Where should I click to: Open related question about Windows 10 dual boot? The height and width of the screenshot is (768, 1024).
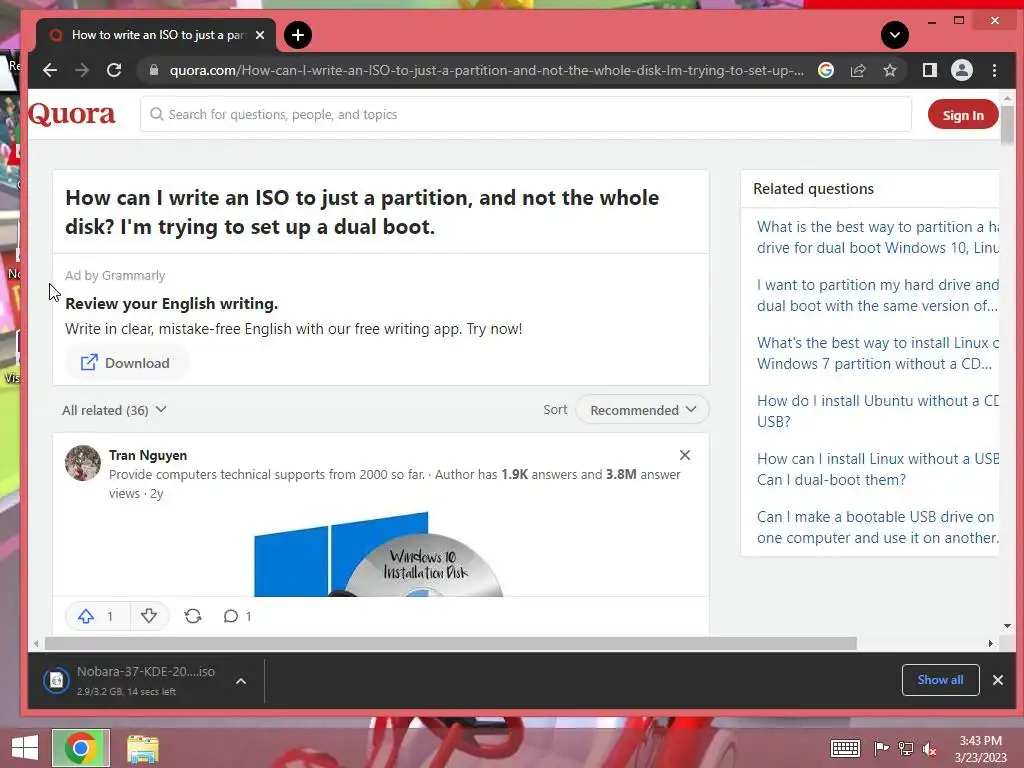click(878, 237)
